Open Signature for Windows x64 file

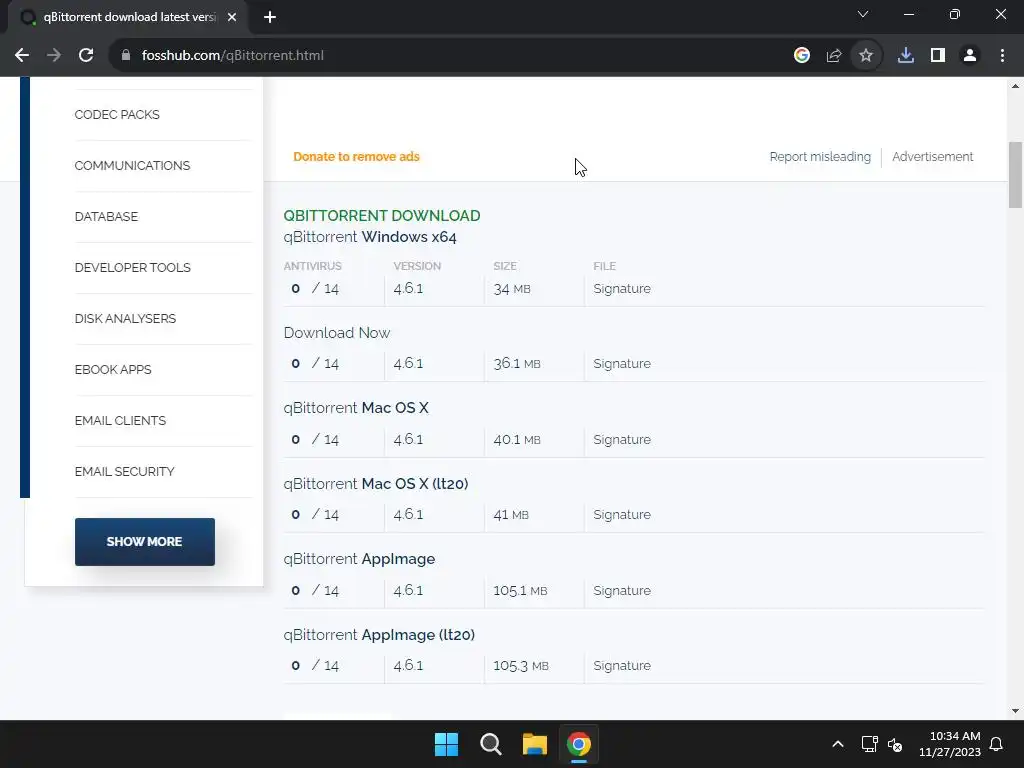[622, 289]
